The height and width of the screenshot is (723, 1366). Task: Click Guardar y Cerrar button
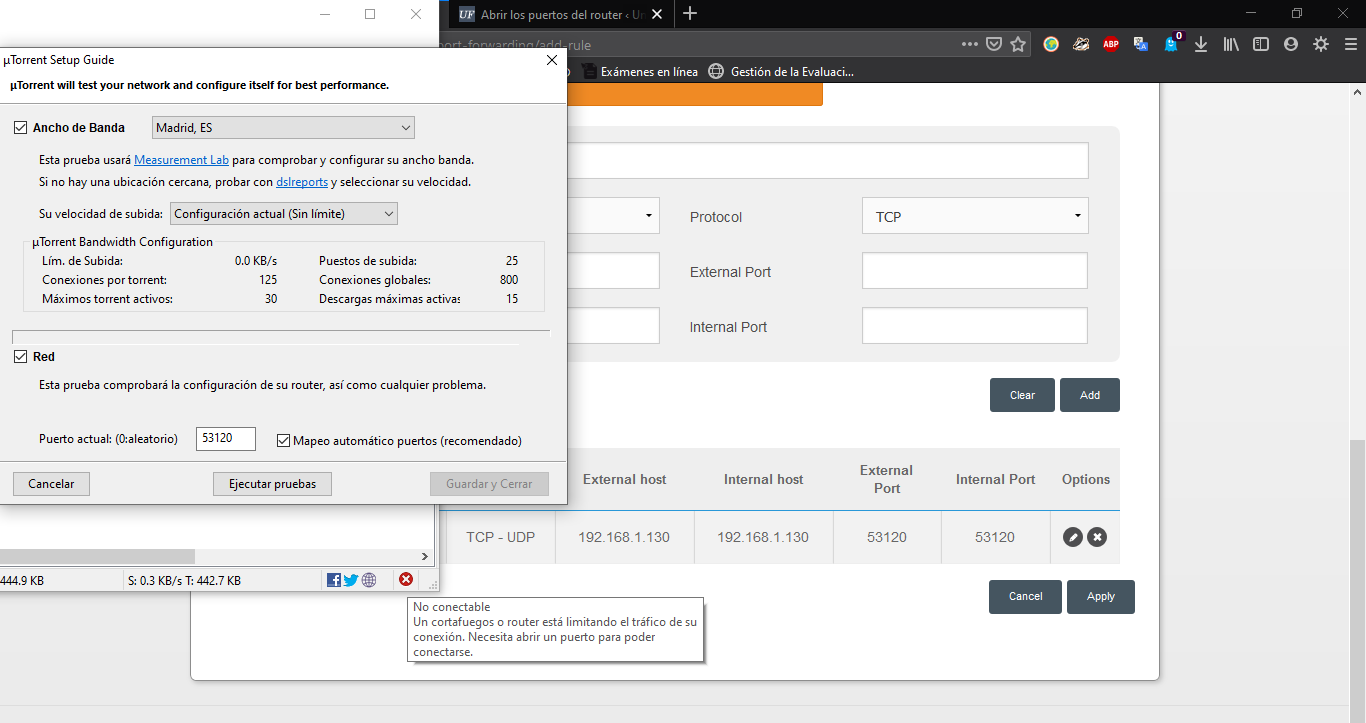coord(490,484)
